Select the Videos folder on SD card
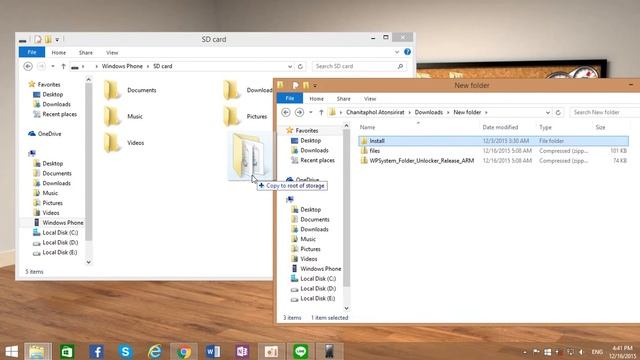This screenshot has height=360, width=640. [x=124, y=143]
